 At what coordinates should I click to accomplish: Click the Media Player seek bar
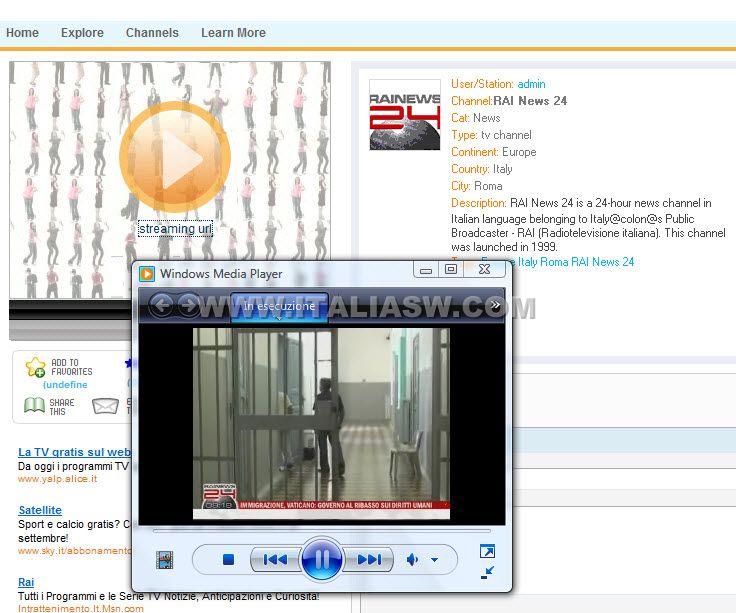[322, 531]
